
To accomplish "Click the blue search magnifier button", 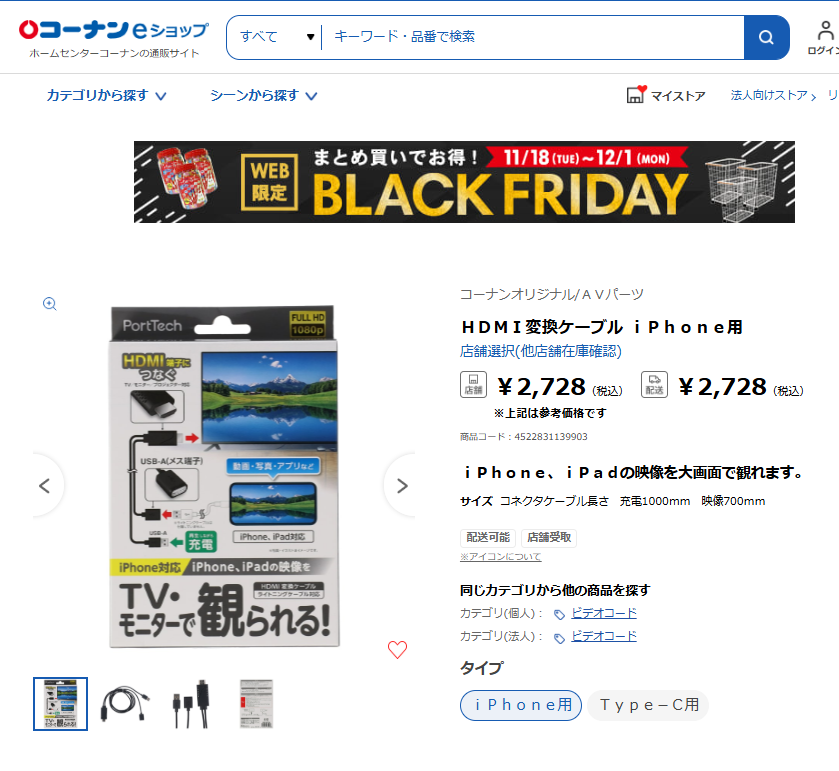I will [x=766, y=37].
